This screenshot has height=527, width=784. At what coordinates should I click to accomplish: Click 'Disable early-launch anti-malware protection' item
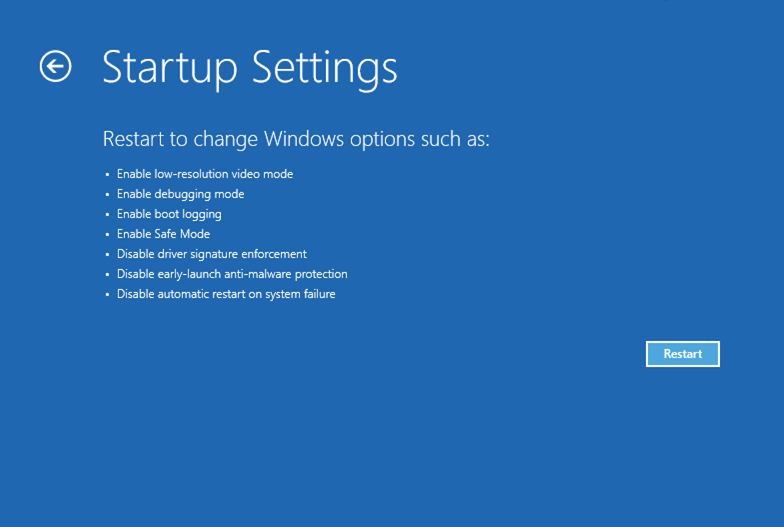(232, 274)
